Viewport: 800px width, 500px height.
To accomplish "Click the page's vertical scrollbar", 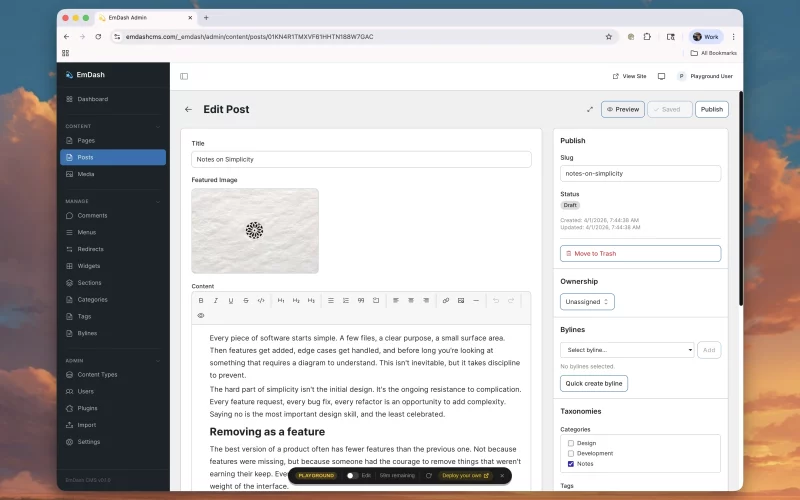I will click(x=740, y=200).
